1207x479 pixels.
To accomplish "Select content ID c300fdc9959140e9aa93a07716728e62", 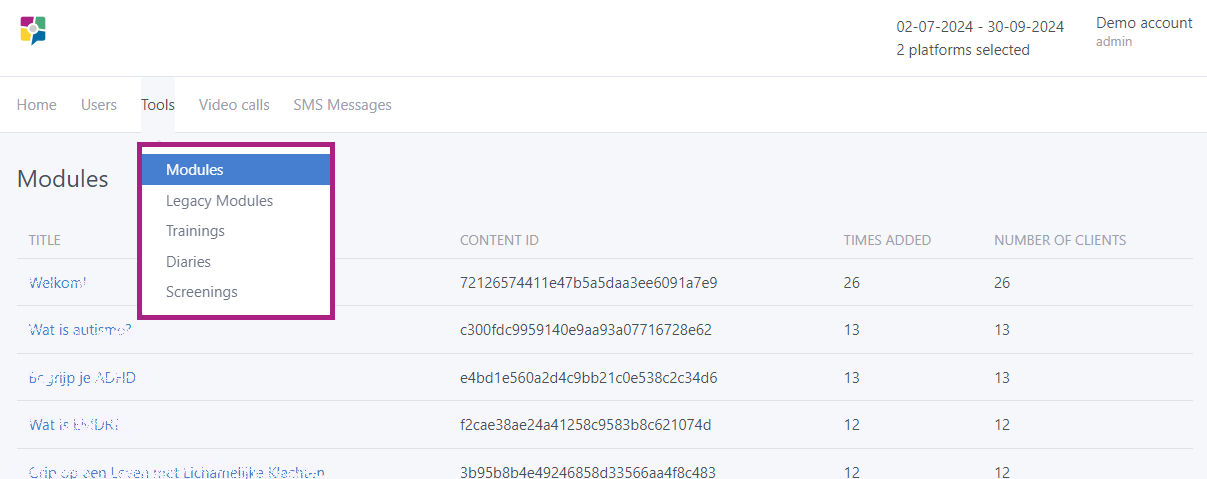I will click(x=586, y=330).
